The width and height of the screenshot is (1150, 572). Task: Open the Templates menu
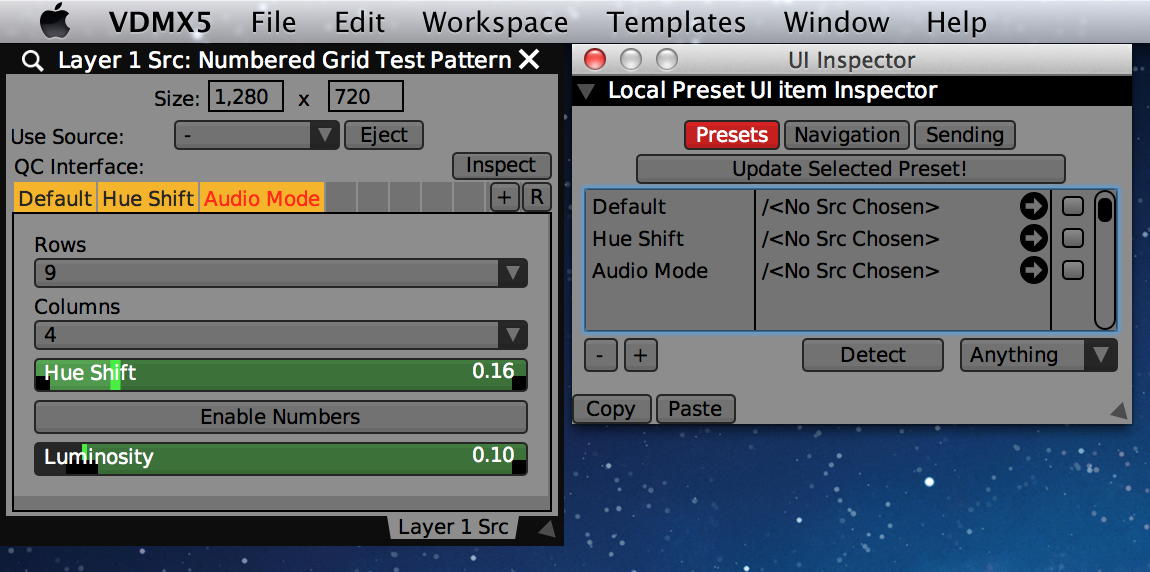(676, 22)
